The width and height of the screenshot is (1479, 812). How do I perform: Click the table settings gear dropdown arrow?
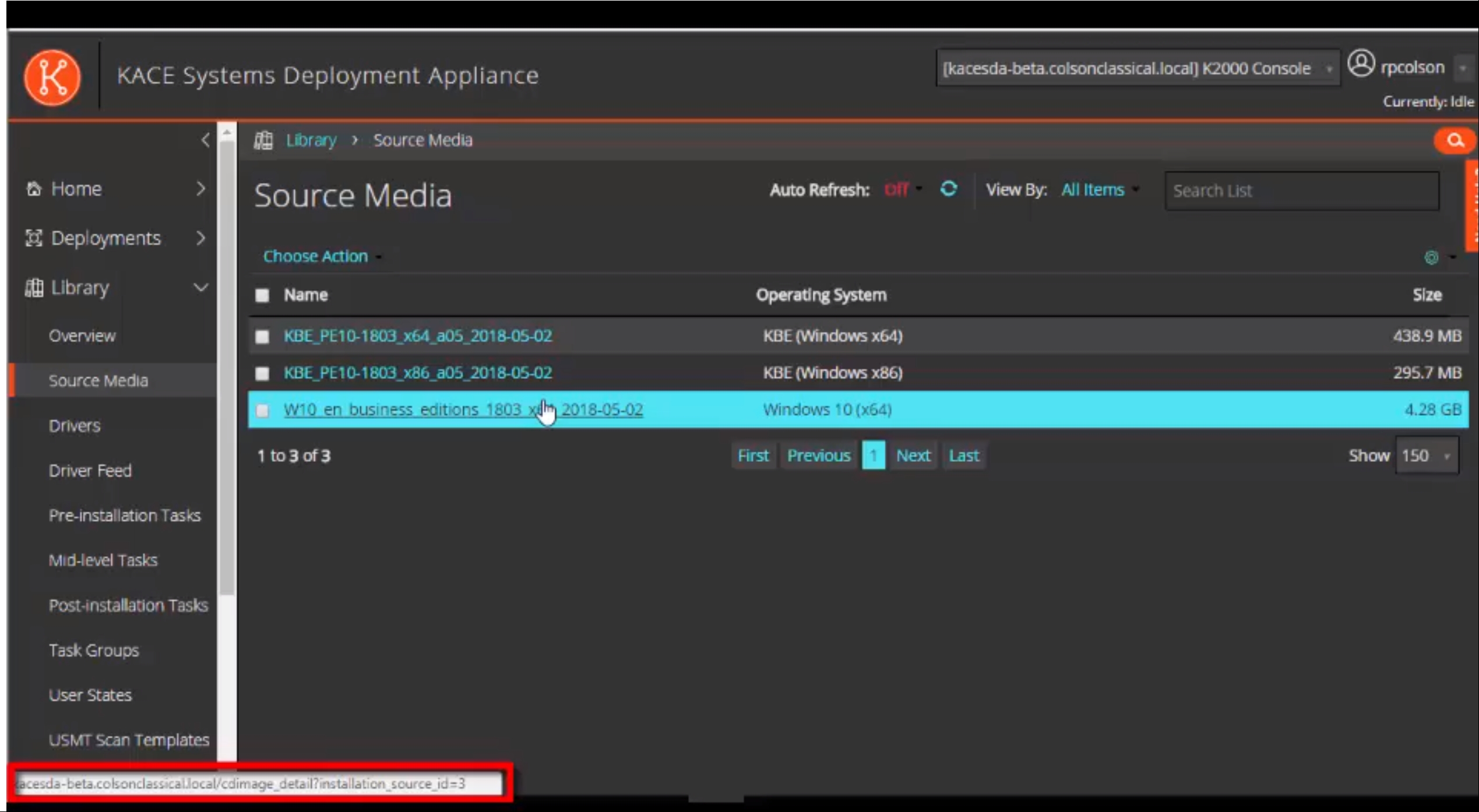[x=1452, y=257]
